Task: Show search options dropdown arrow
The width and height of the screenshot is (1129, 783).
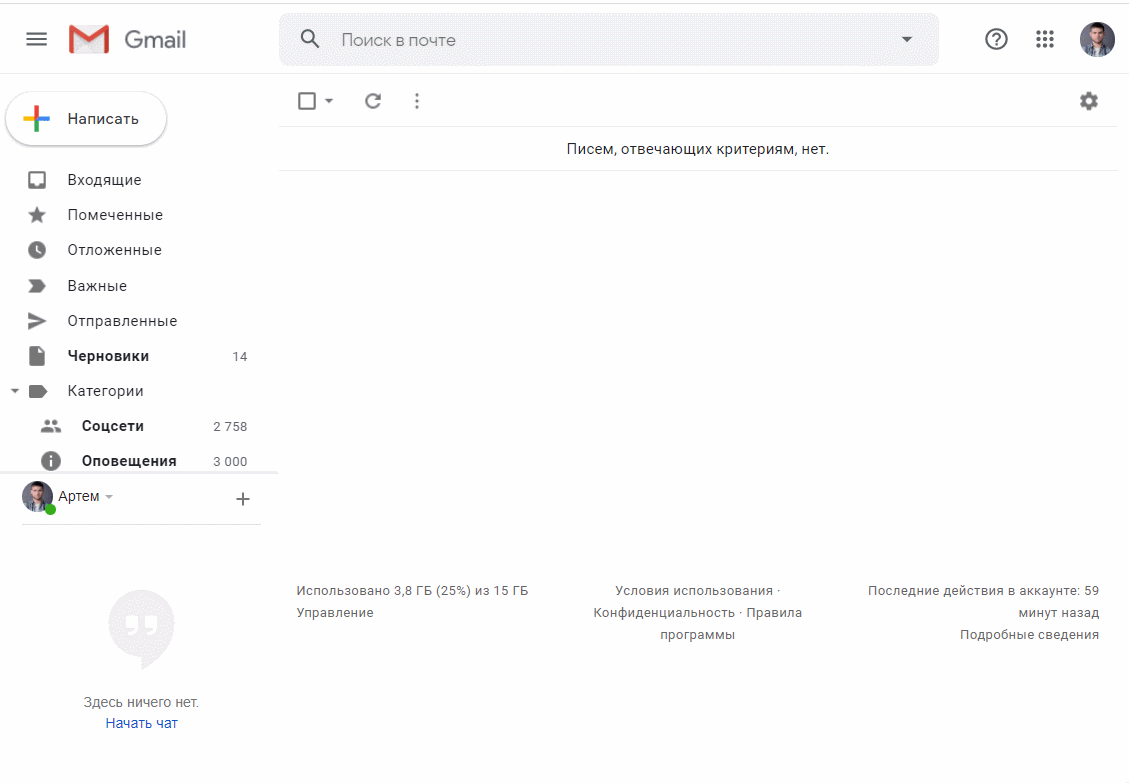Action: click(x=907, y=40)
